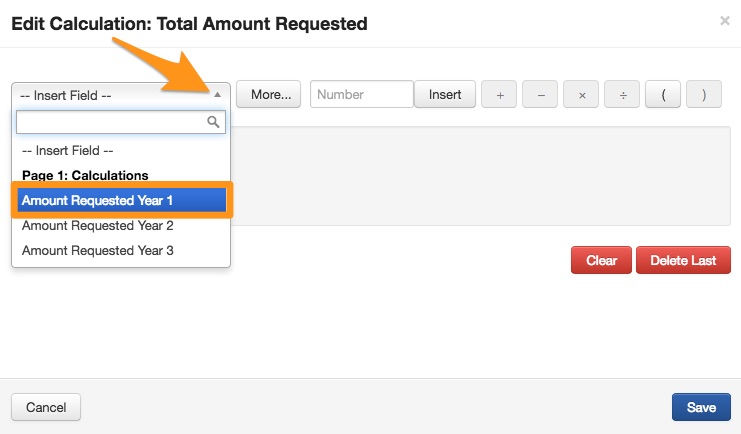741x434 pixels.
Task: Pick Amount Requested Year 3 option
Action: [98, 250]
